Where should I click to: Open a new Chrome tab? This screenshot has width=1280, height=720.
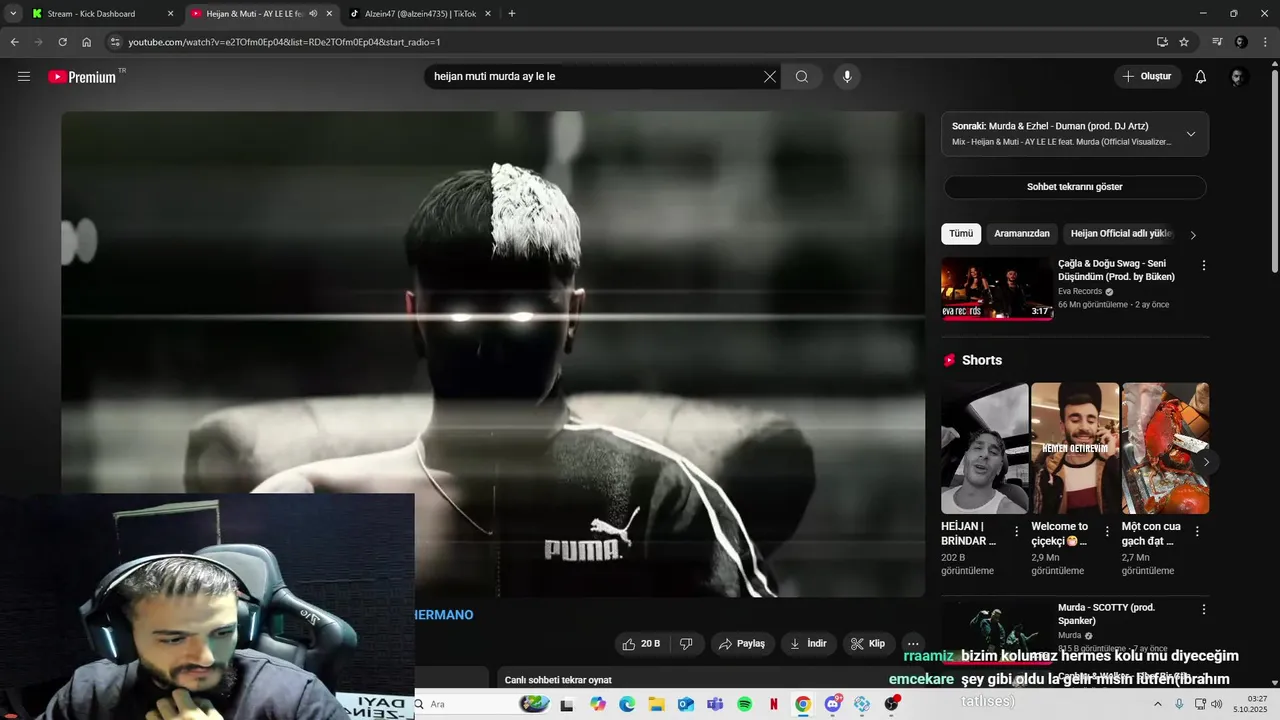click(512, 14)
